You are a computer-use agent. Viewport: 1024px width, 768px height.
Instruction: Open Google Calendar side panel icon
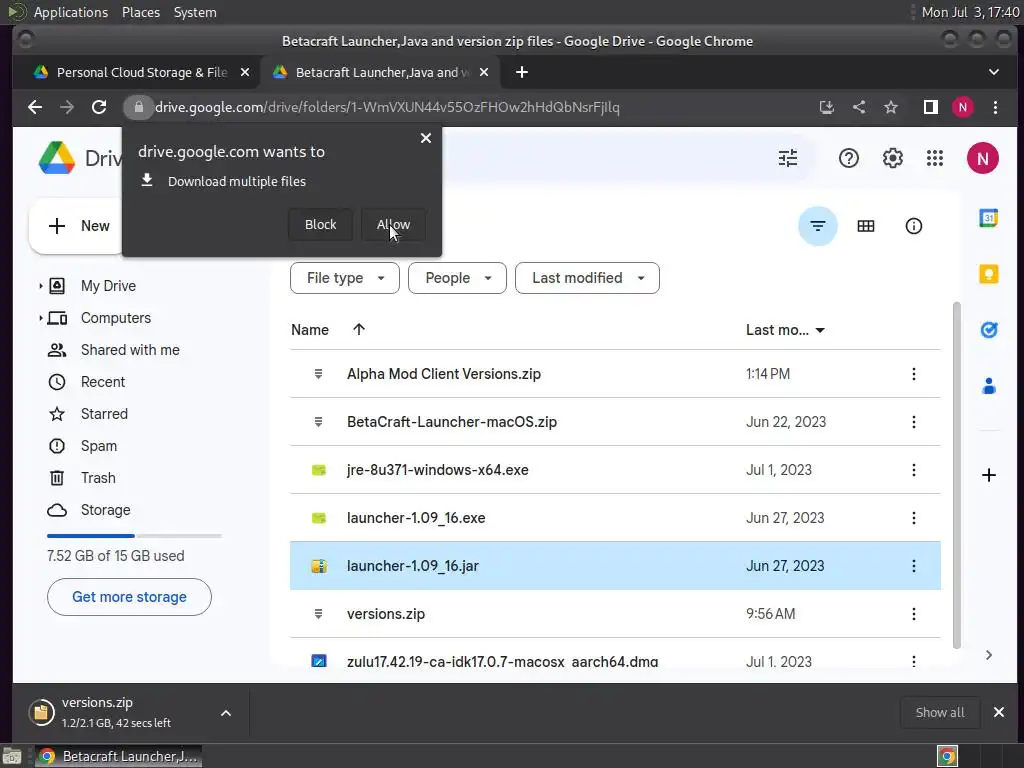pyautogui.click(x=988, y=218)
